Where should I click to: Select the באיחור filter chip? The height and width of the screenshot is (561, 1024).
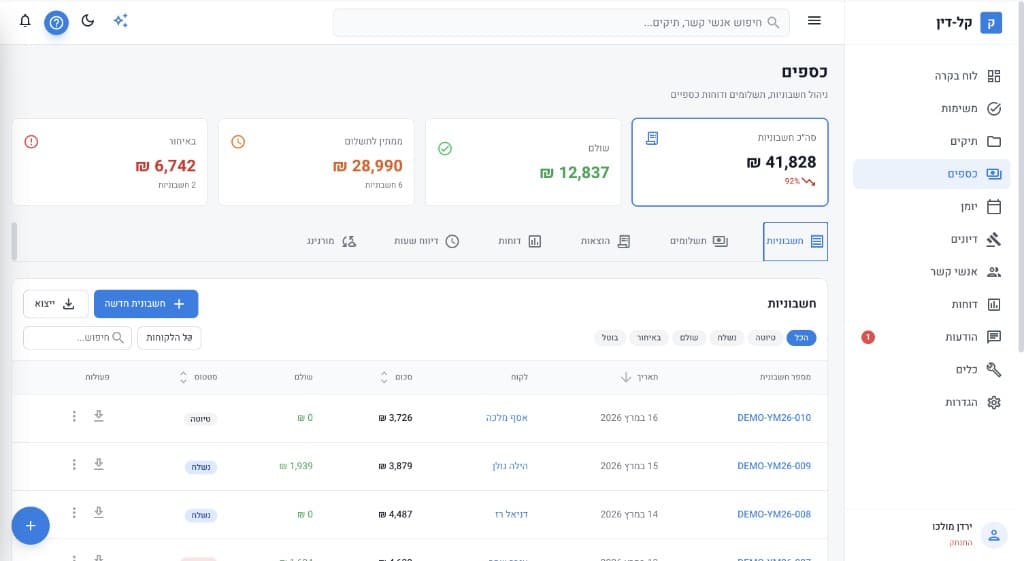click(650, 338)
